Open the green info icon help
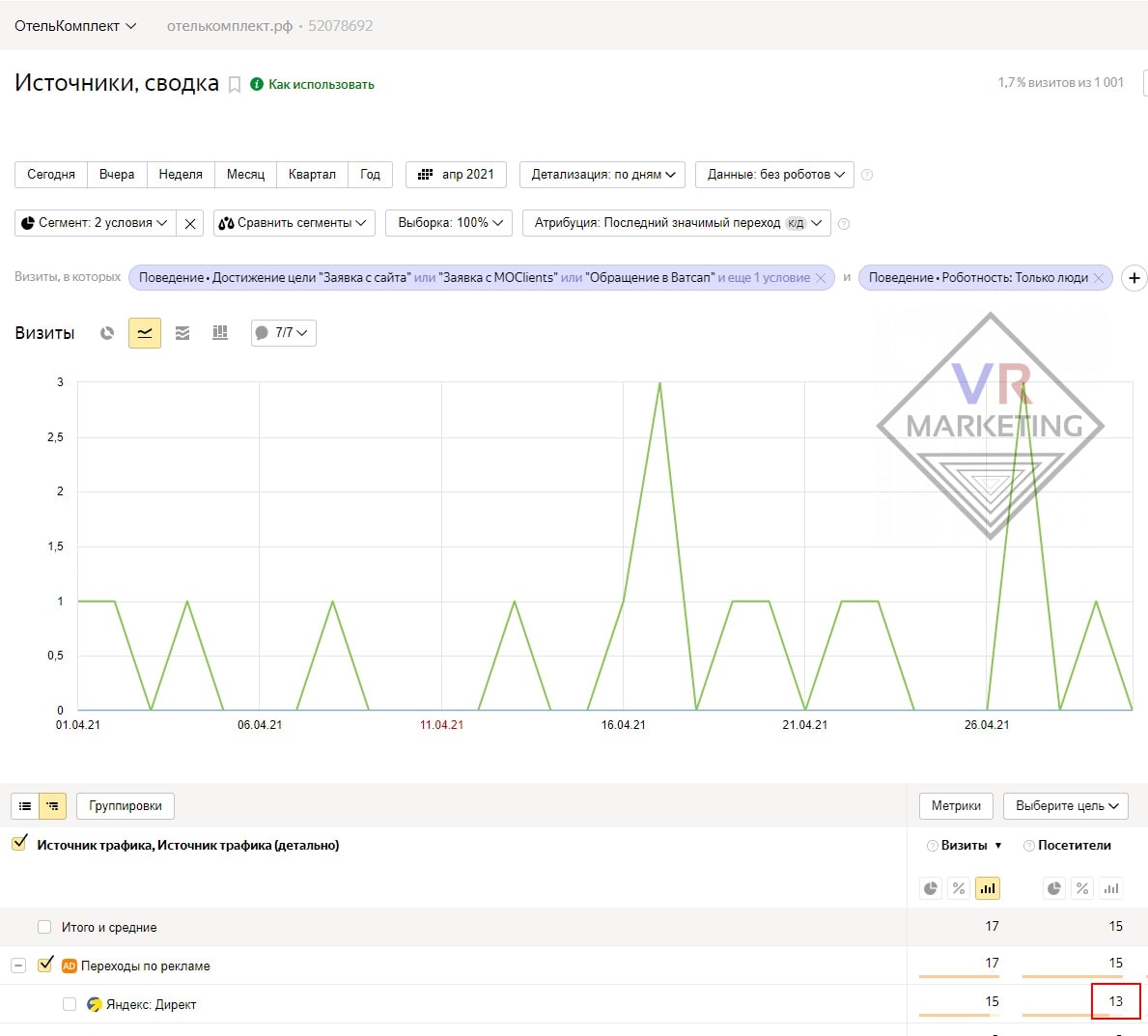Viewport: 1148px width, 1036px height. click(256, 84)
